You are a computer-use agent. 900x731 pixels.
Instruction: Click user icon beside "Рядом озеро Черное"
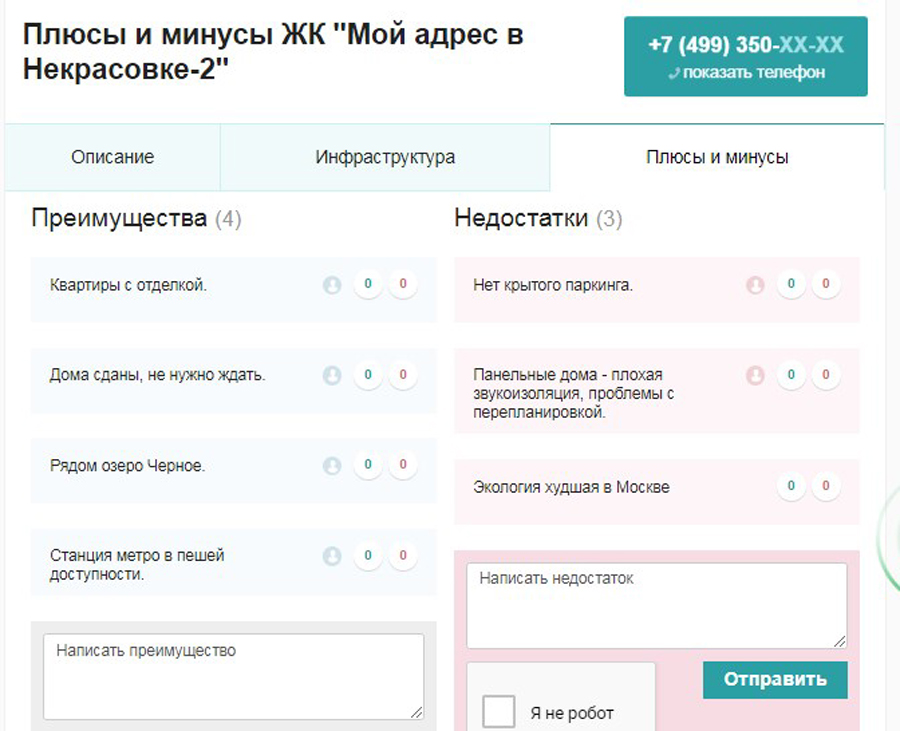[x=332, y=465]
